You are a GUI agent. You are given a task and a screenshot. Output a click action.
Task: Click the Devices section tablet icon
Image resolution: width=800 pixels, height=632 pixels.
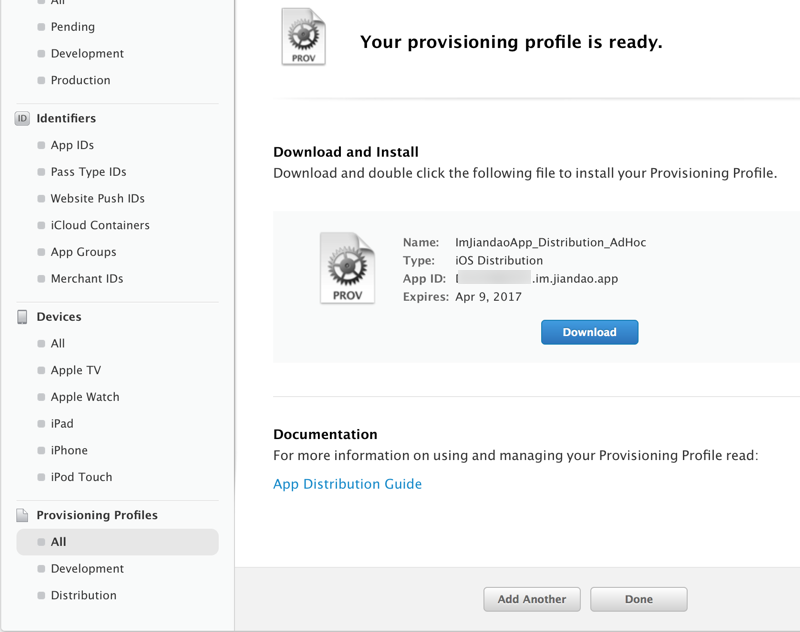click(22, 317)
